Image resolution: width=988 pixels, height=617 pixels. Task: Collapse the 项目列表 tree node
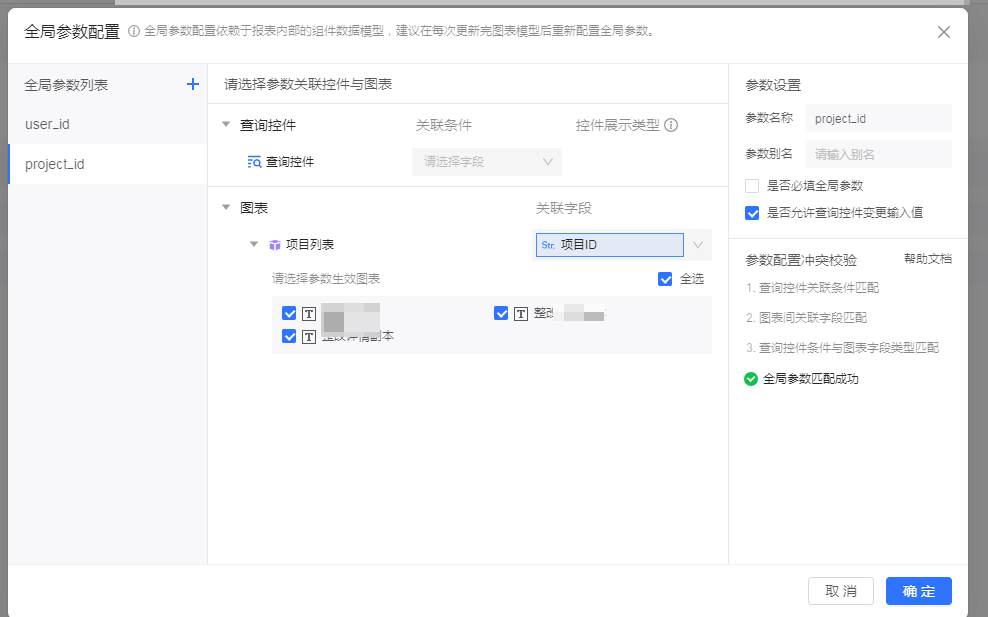(x=254, y=245)
